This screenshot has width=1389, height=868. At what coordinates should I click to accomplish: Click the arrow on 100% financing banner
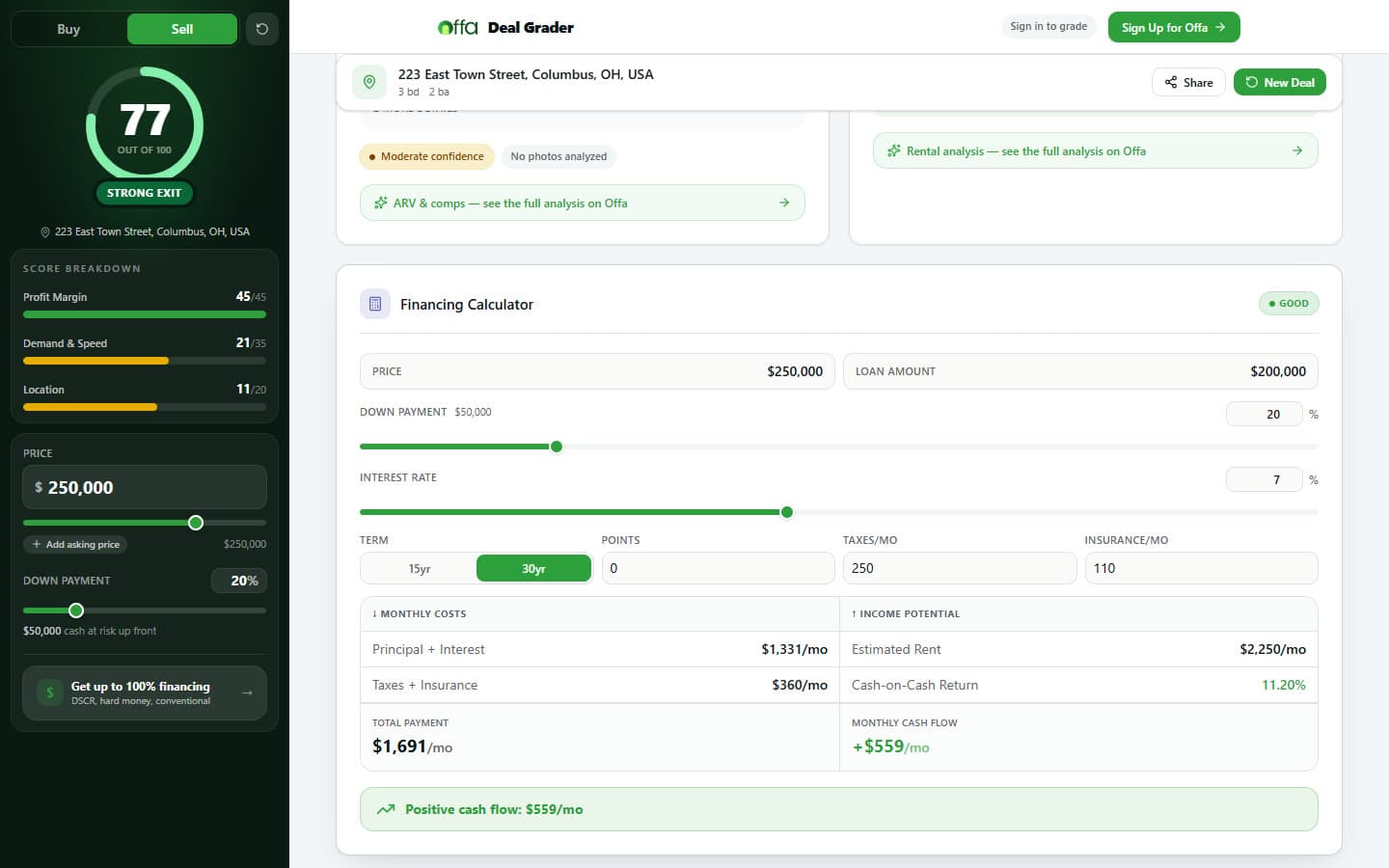[247, 692]
